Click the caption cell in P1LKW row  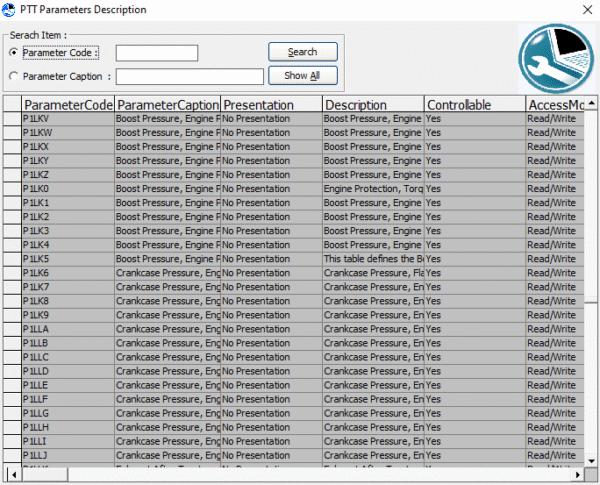pos(168,133)
